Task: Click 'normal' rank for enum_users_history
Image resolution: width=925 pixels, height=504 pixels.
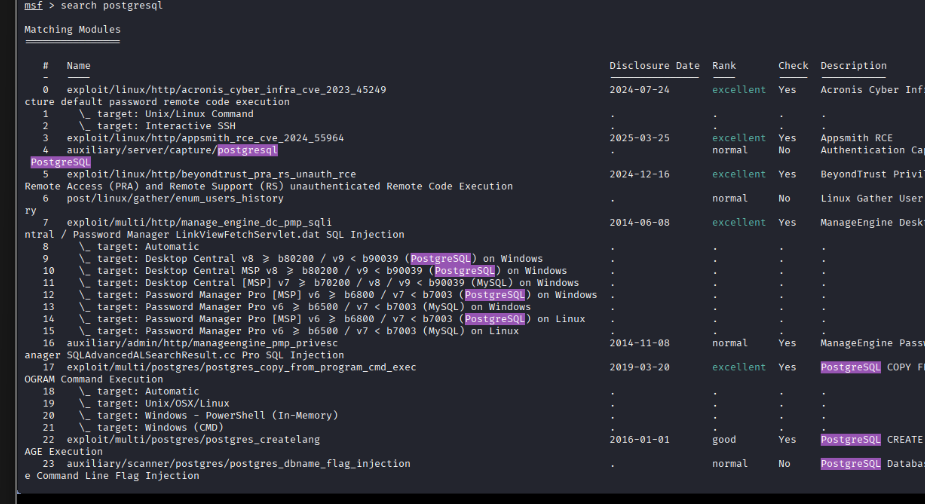Action: (x=730, y=198)
